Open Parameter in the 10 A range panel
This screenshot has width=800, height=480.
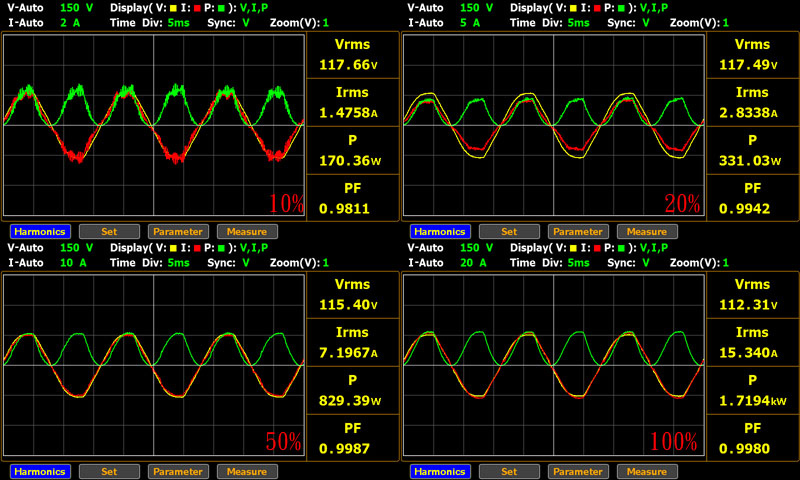[x=178, y=471]
